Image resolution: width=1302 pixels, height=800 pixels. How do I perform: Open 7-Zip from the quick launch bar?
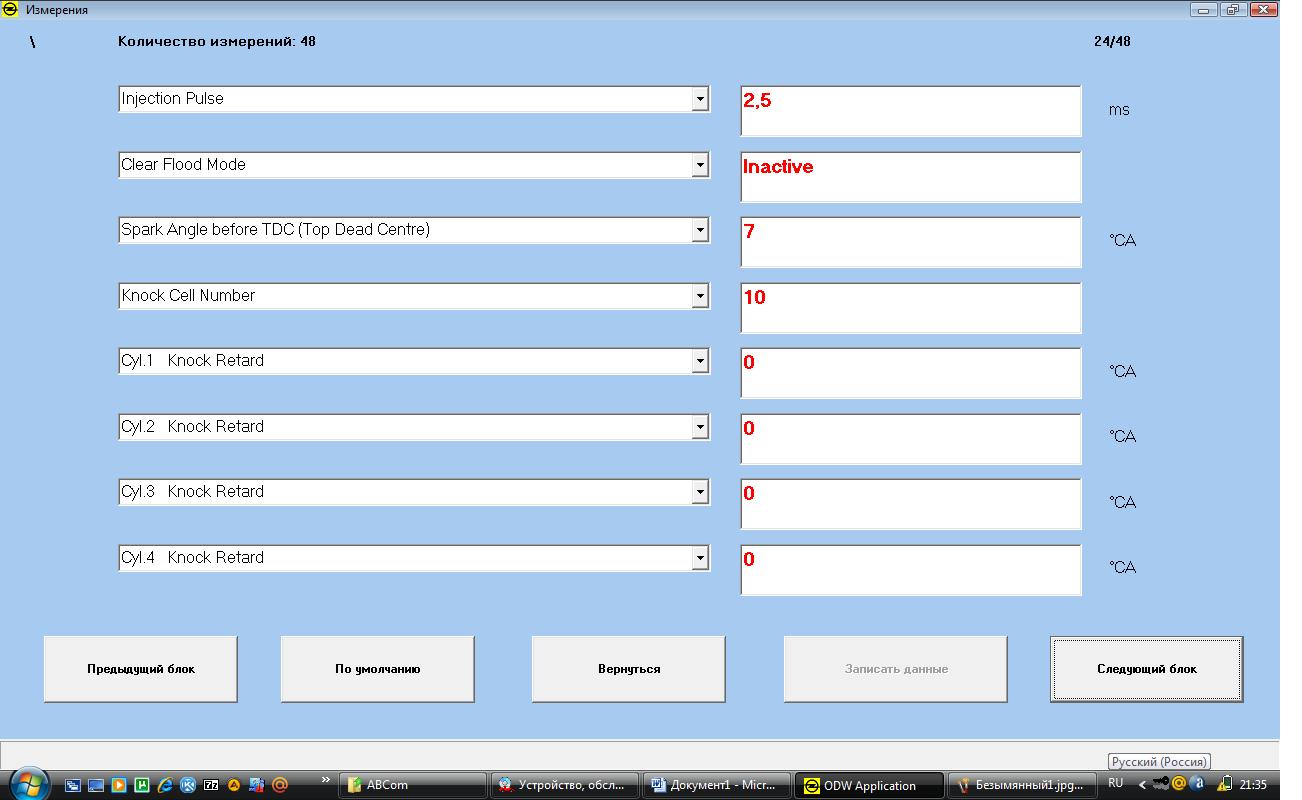coord(211,785)
